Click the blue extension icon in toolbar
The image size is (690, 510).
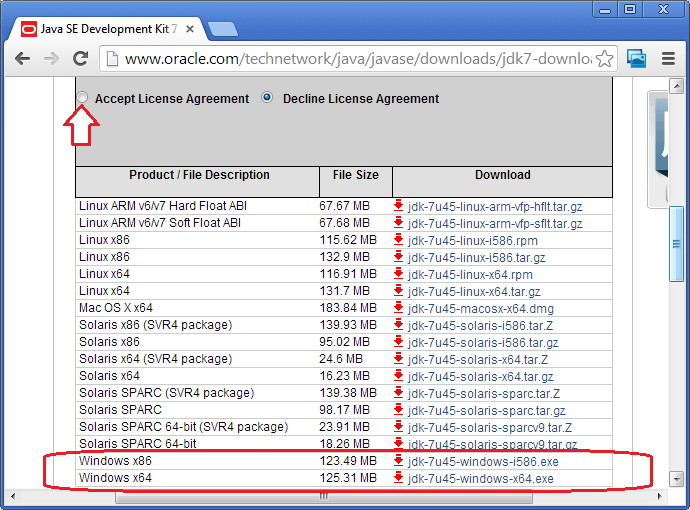[x=637, y=59]
